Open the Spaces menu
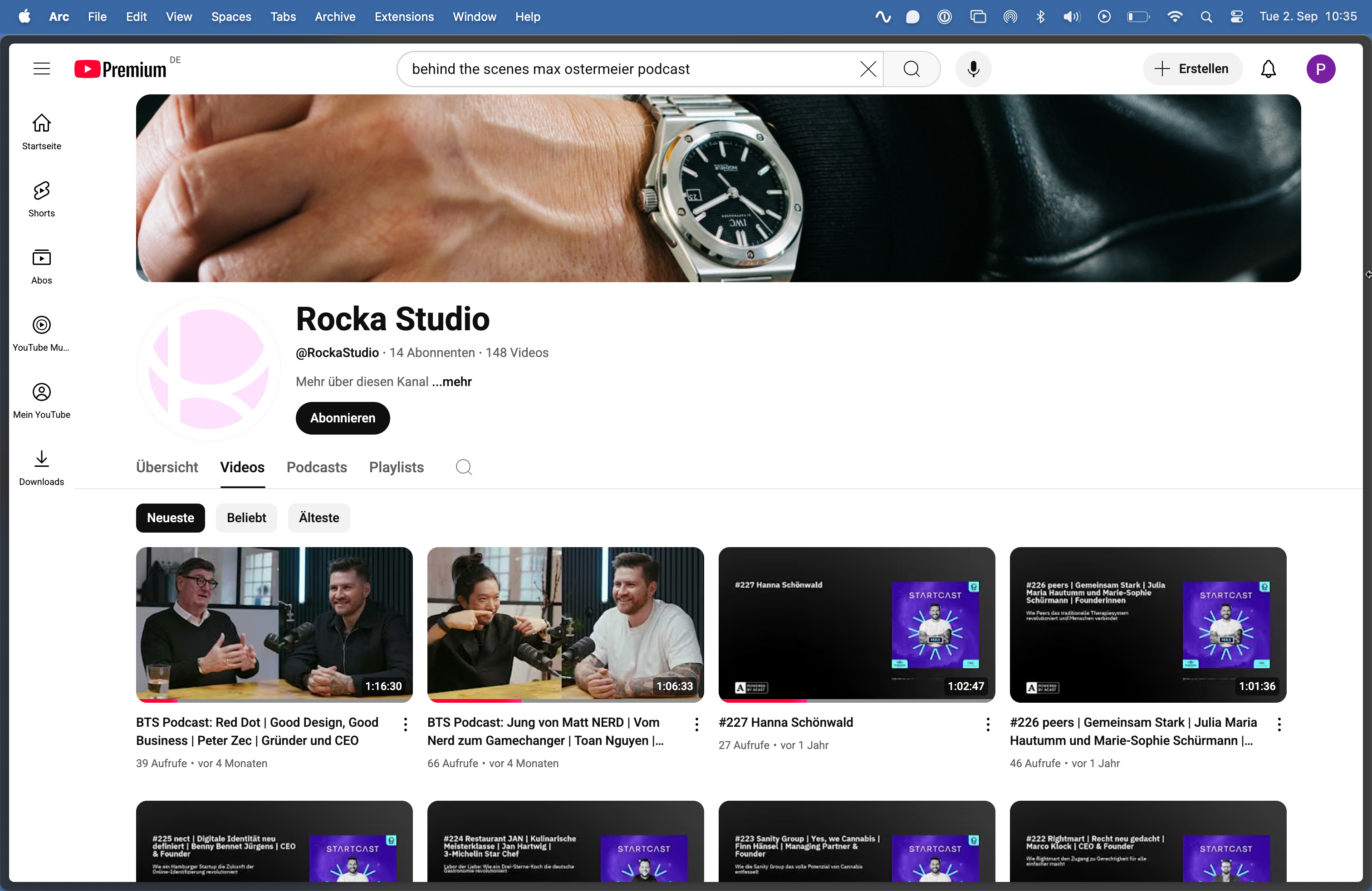This screenshot has height=891, width=1372. click(230, 17)
